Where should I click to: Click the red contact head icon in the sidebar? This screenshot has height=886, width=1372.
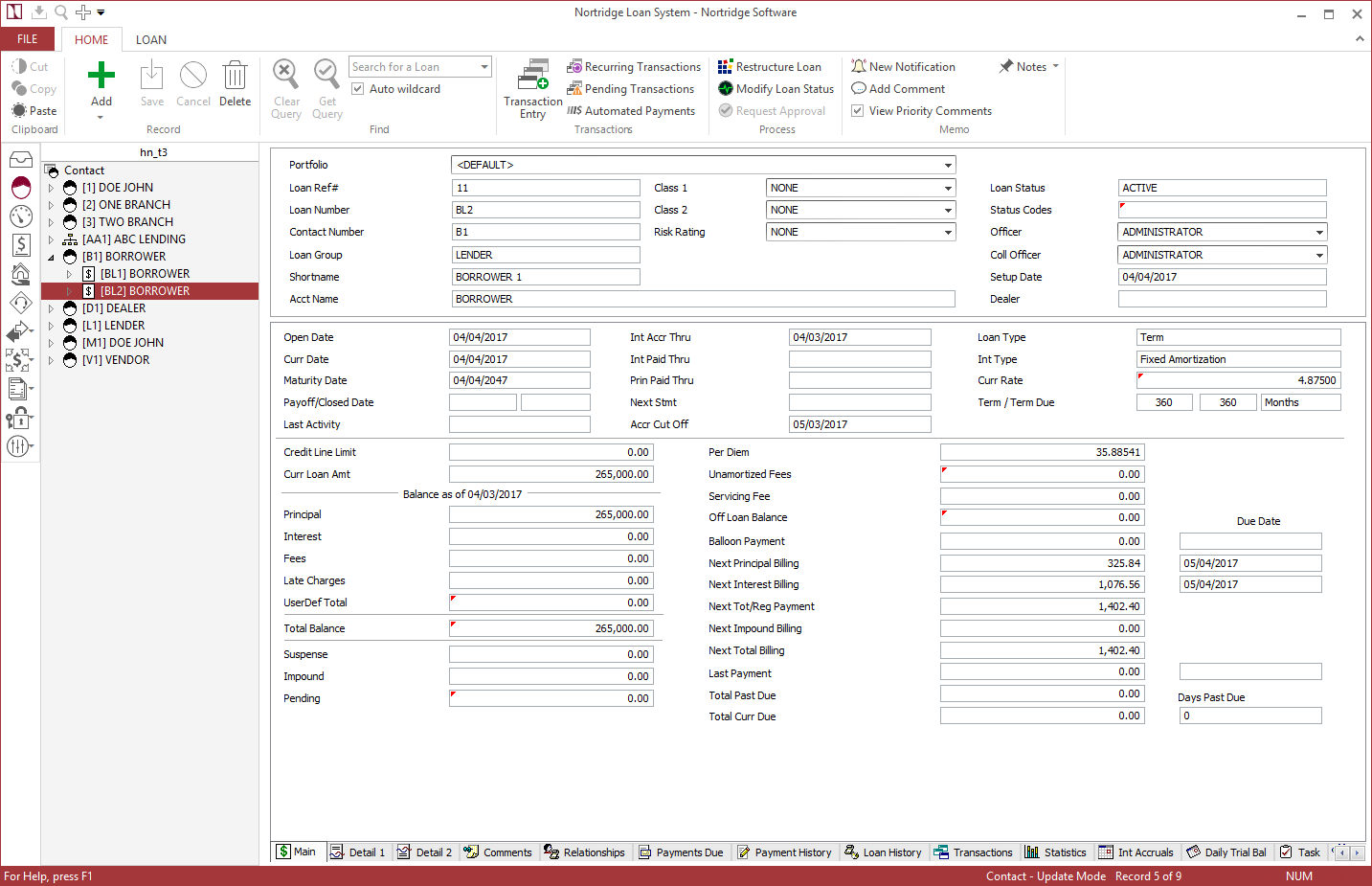click(x=21, y=188)
